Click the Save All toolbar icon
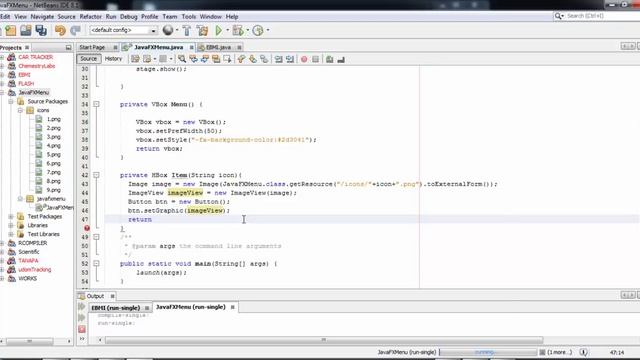The image size is (640, 360). (41, 30)
